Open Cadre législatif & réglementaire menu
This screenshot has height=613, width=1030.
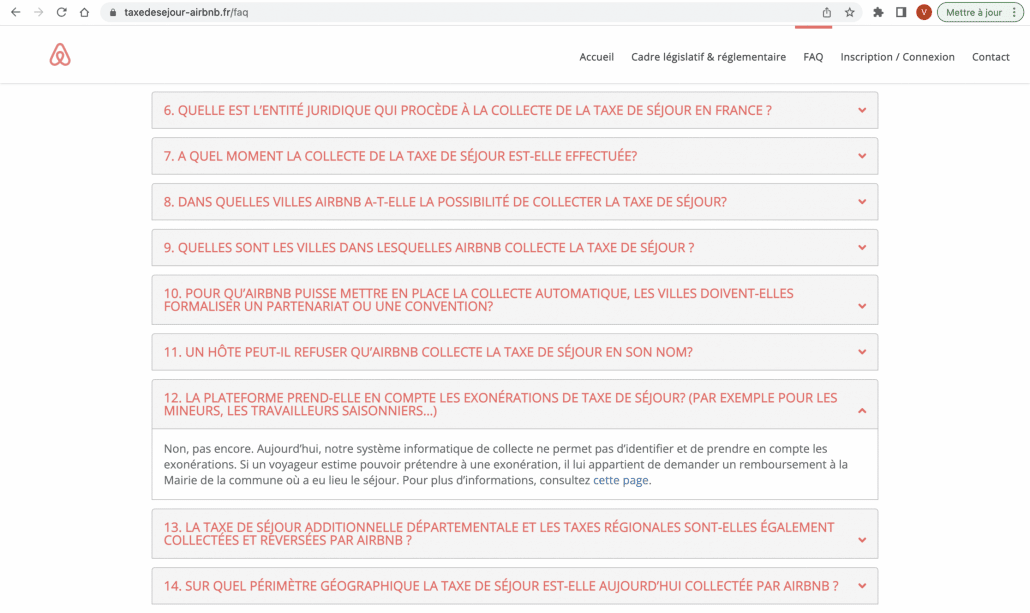point(708,57)
